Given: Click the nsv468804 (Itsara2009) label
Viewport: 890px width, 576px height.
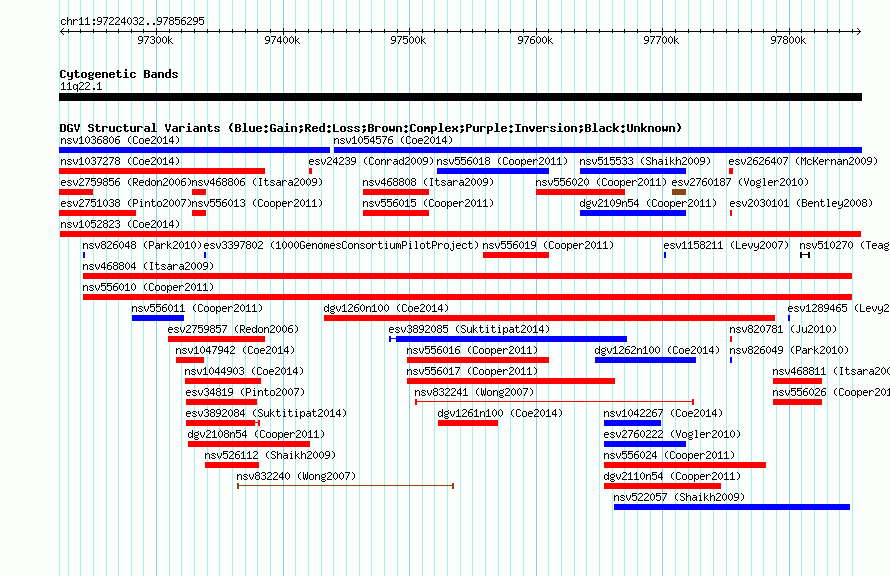Looking at the screenshot, I should coord(148,266).
